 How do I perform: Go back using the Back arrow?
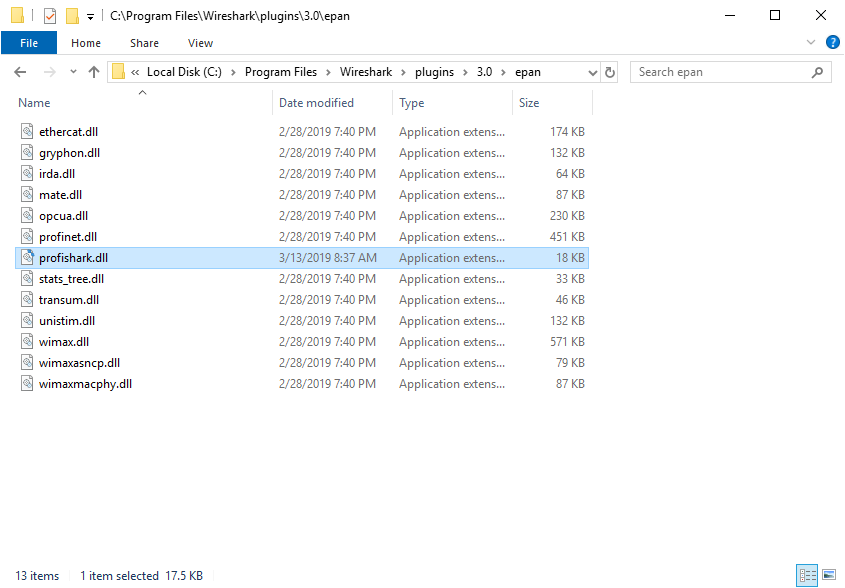coord(20,72)
